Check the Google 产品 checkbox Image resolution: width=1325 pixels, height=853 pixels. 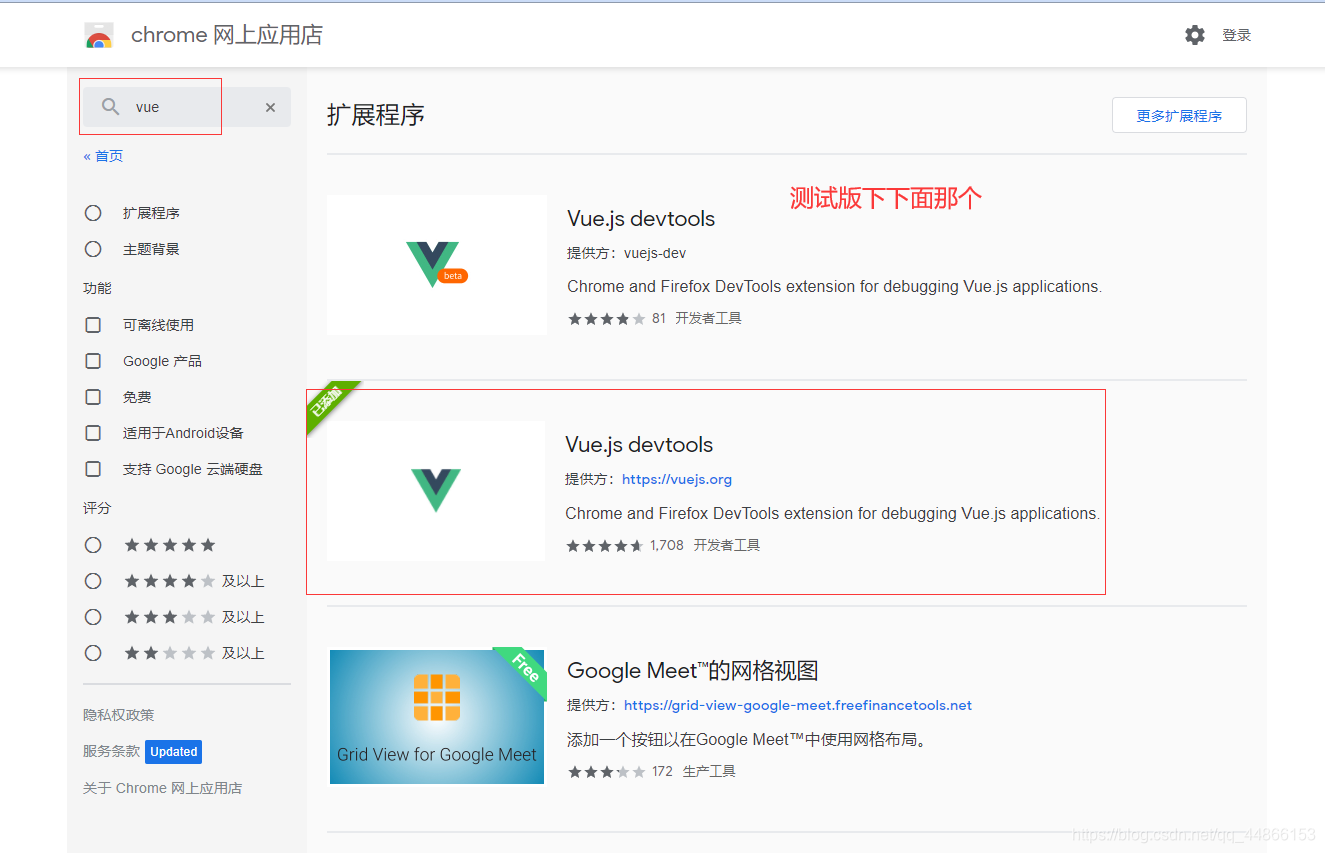click(93, 361)
